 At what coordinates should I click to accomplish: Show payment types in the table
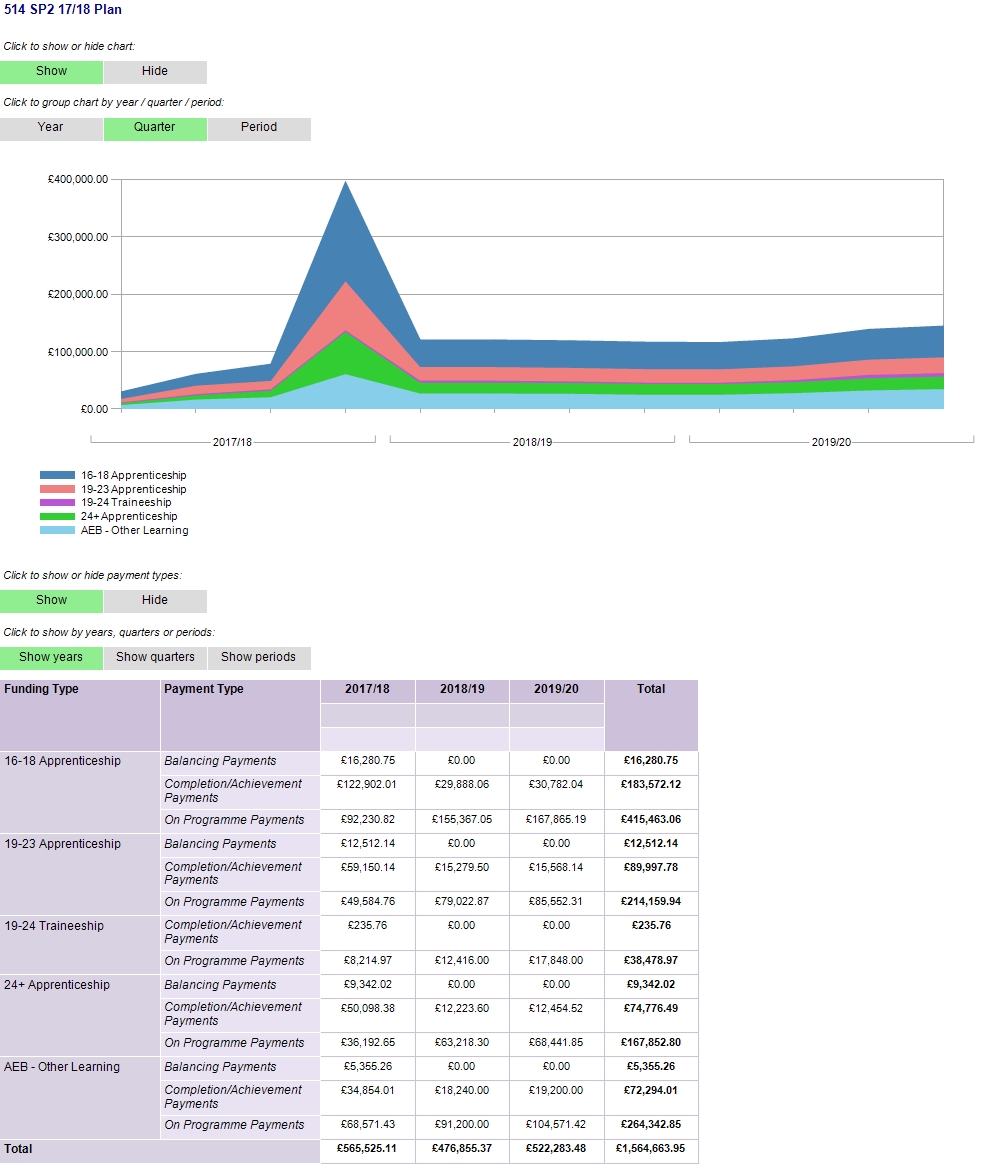click(x=51, y=601)
